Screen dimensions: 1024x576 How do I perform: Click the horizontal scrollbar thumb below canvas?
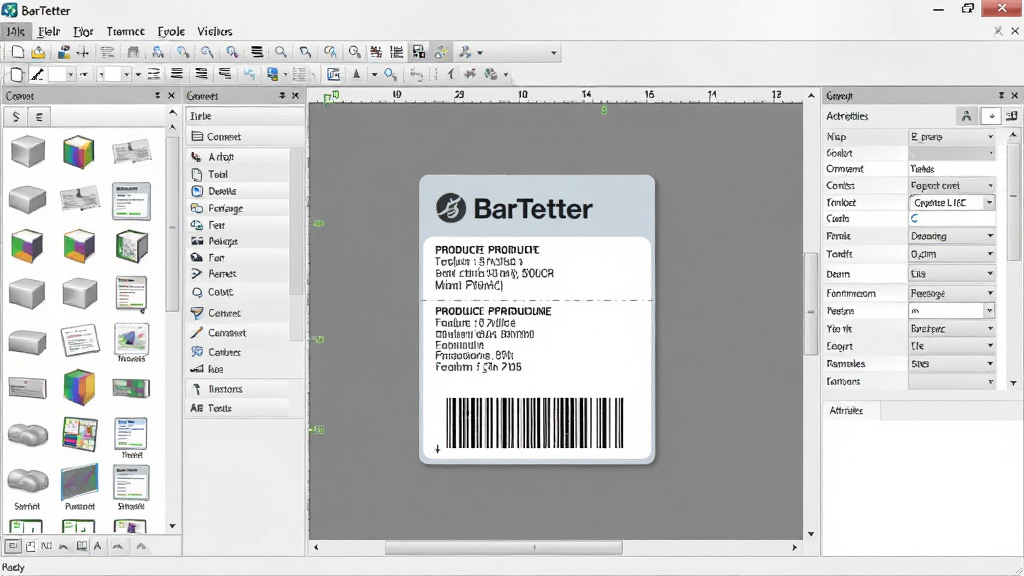click(504, 547)
